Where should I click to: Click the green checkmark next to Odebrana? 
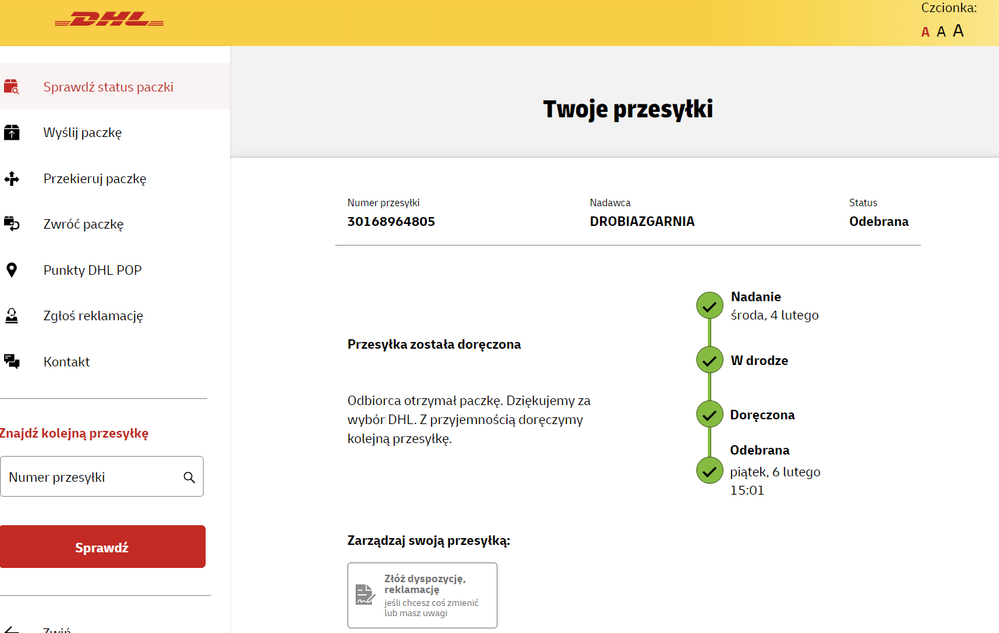[x=709, y=469]
